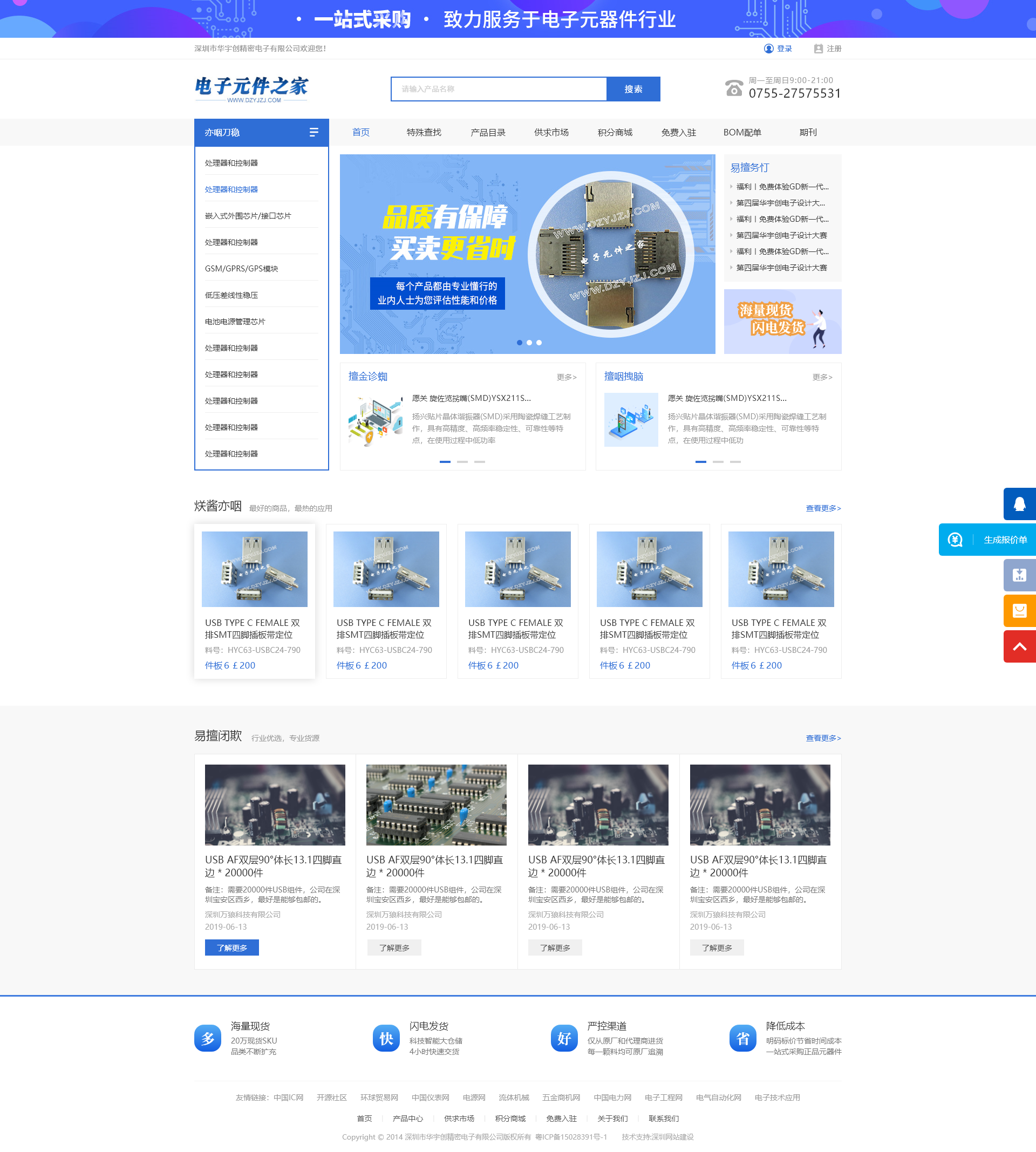Viewport: 1036px width, 1152px height.
Task: Click the QQ chat icon in floating sidebar
Action: (x=1019, y=504)
